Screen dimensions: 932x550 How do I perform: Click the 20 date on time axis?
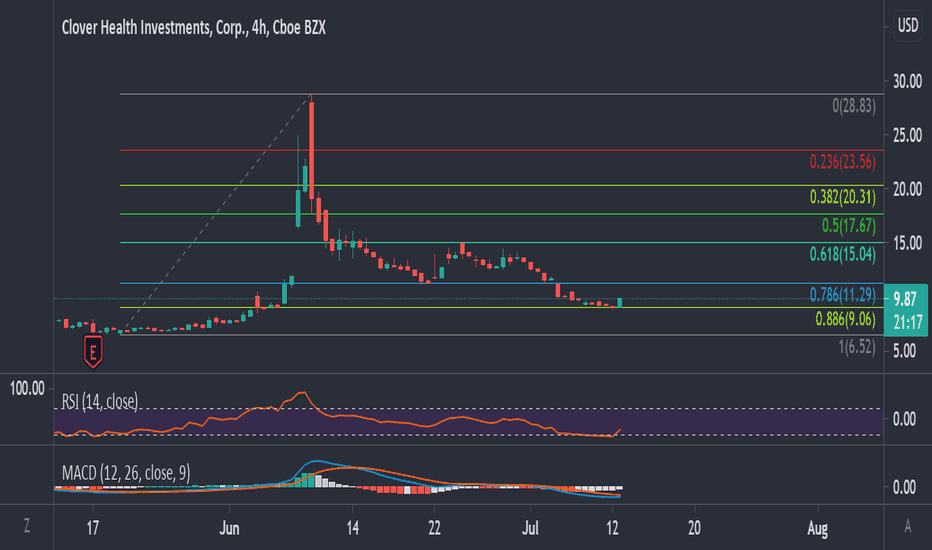tap(694, 528)
